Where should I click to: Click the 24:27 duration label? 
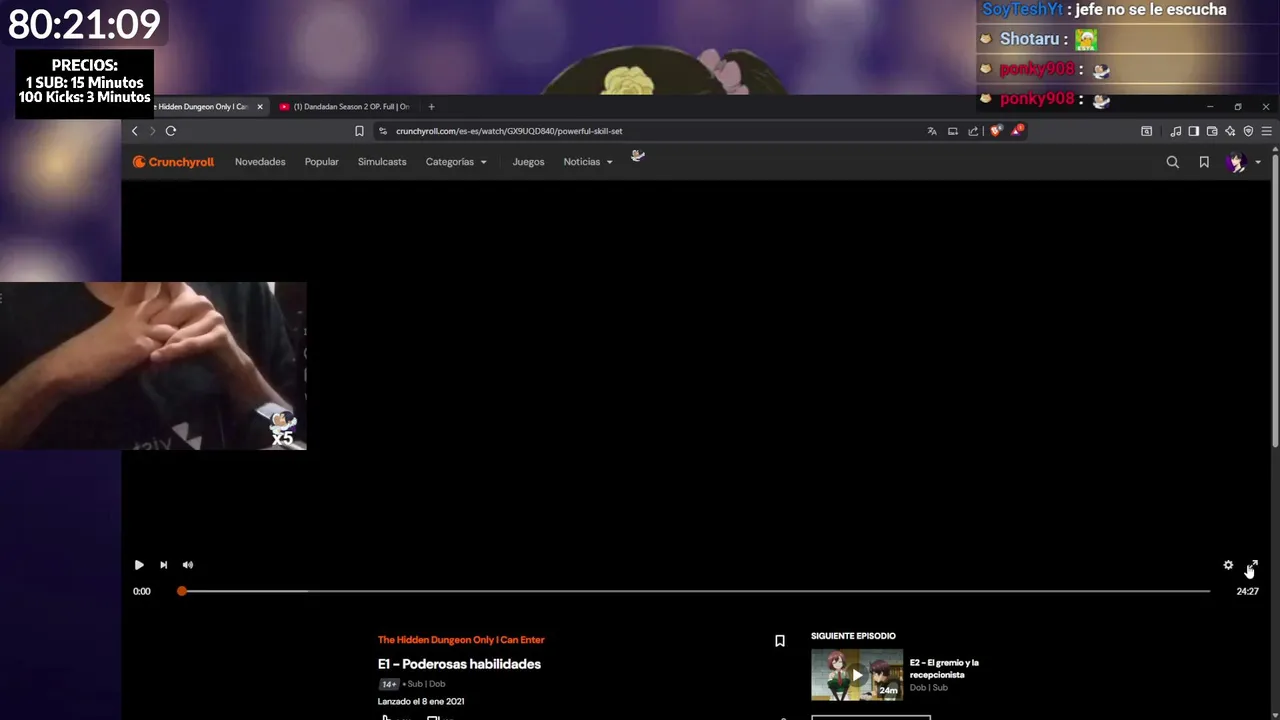pos(1247,591)
